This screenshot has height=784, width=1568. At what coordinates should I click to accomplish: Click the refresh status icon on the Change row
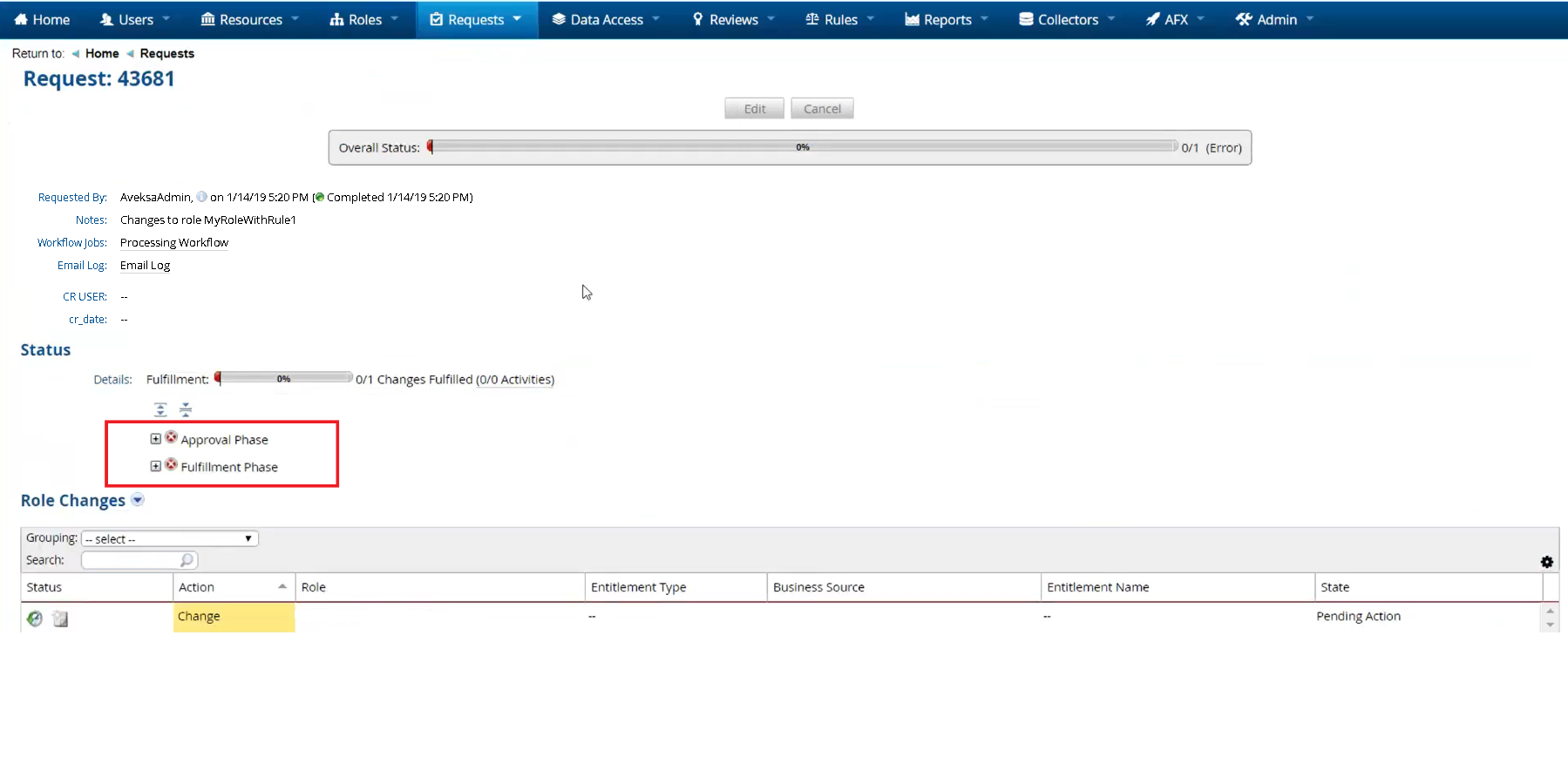34,618
